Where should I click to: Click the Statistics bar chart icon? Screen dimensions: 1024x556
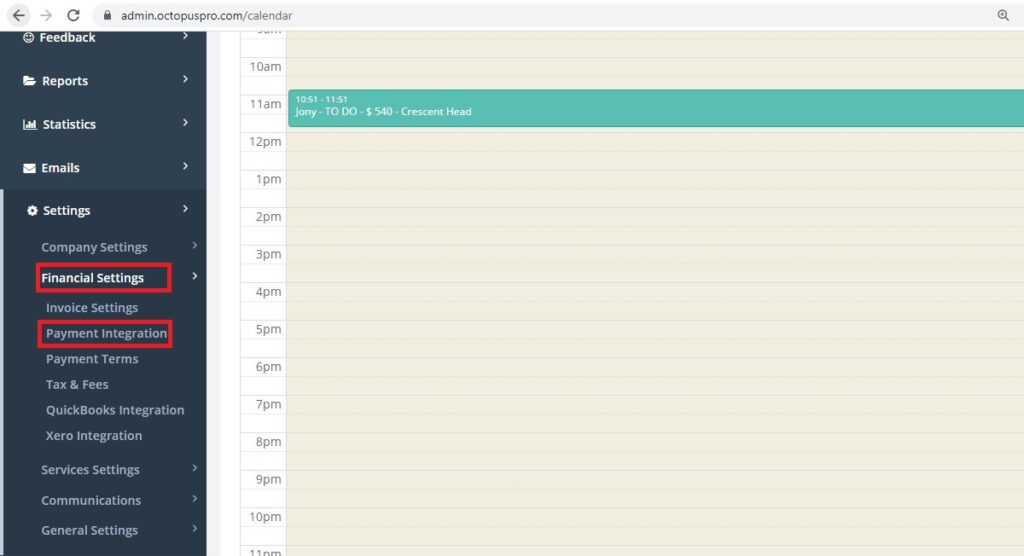(x=29, y=124)
